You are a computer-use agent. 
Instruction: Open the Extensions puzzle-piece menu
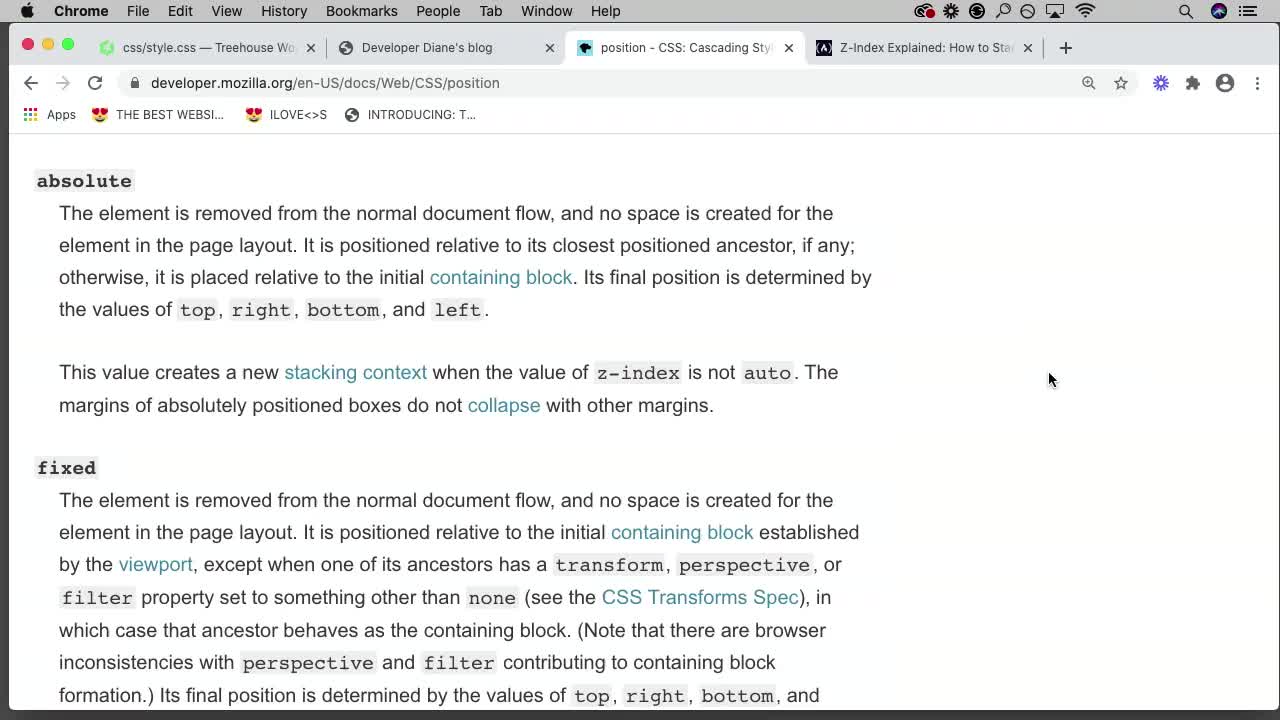pos(1192,83)
